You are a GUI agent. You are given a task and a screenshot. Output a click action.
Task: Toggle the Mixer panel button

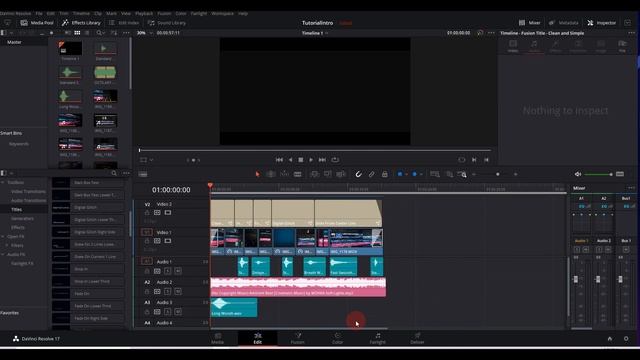click(x=530, y=23)
